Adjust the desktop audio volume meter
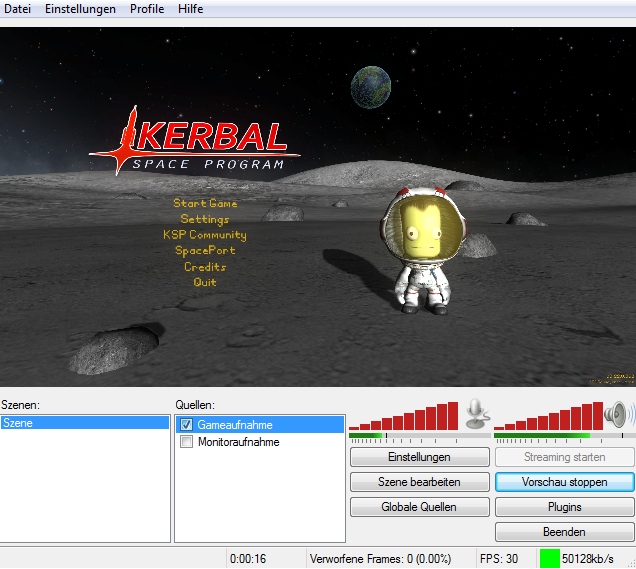Viewport: 636px width, 569px height. 547,416
